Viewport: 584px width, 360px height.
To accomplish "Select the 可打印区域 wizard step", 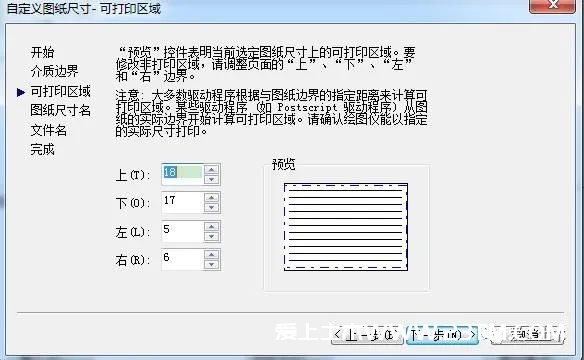I will click(60, 91).
